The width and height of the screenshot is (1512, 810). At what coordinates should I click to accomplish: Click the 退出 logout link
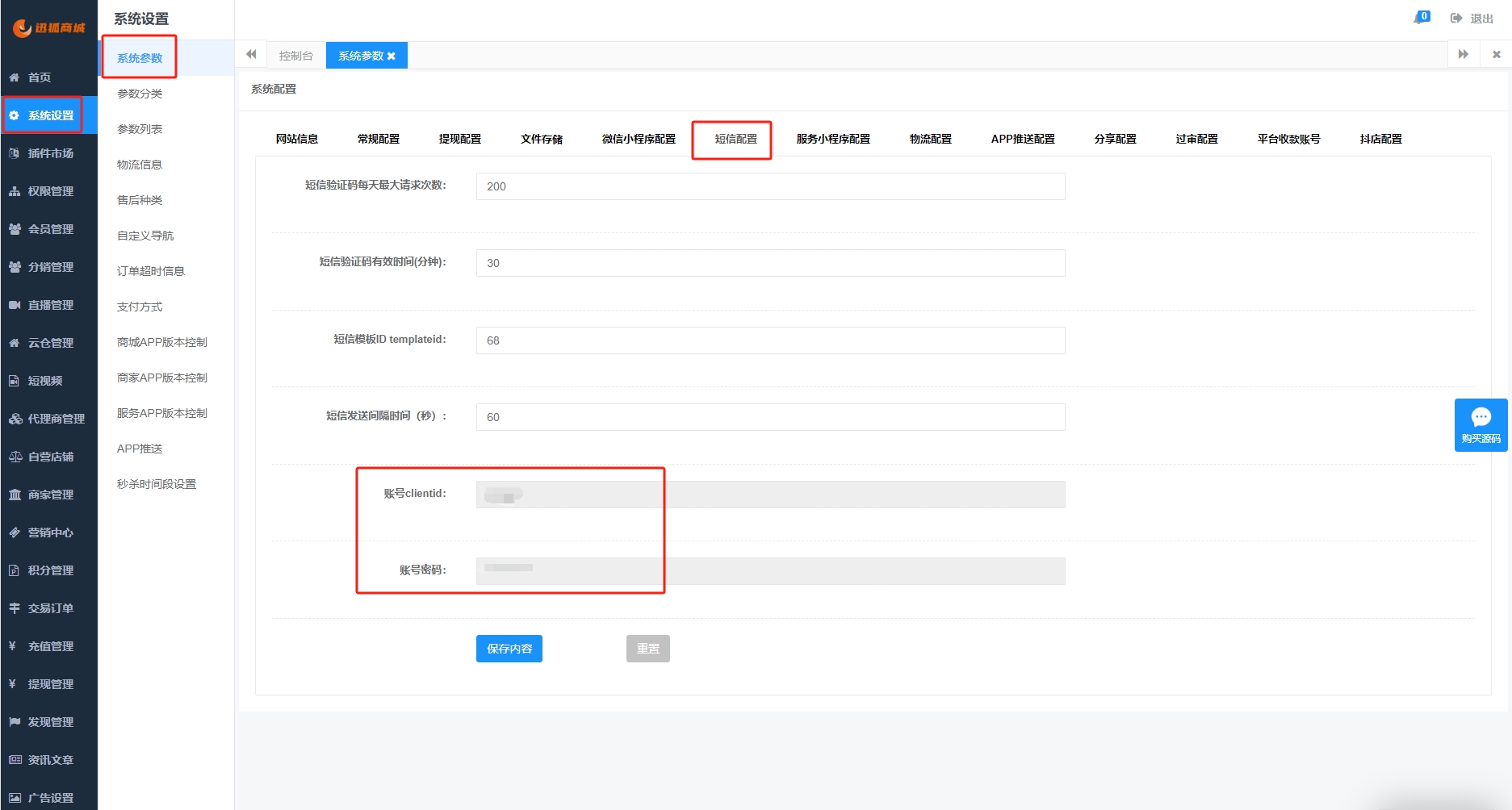click(1482, 19)
